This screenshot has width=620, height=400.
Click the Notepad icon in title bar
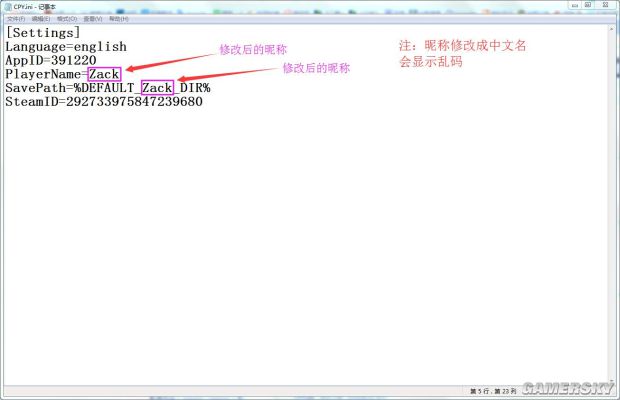point(6,6)
